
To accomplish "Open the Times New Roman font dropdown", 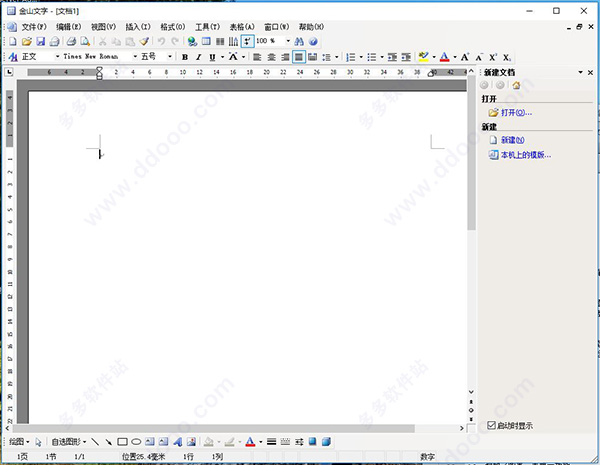I will pos(135,57).
